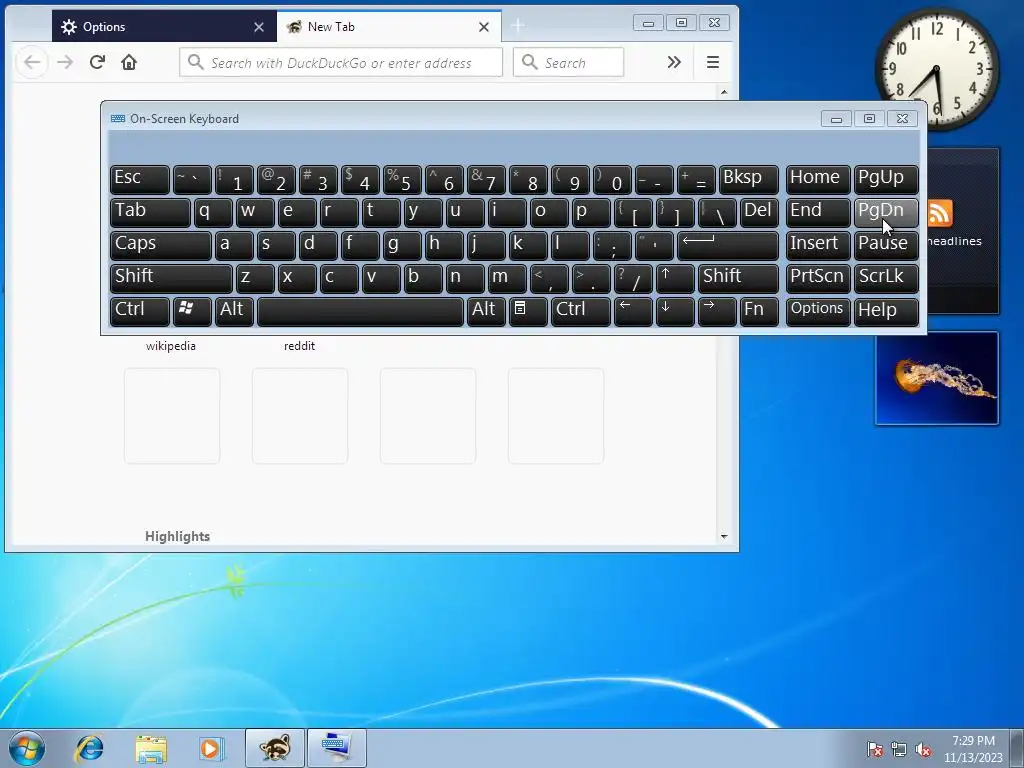Close the New Tab tab
Screen dimensions: 1024x768
point(484,27)
